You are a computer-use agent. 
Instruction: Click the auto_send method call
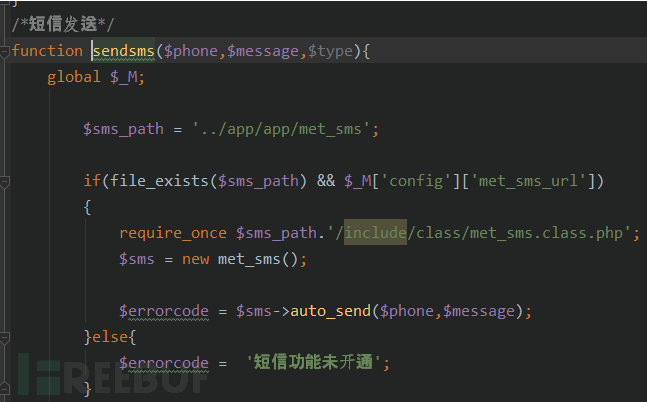click(x=331, y=311)
